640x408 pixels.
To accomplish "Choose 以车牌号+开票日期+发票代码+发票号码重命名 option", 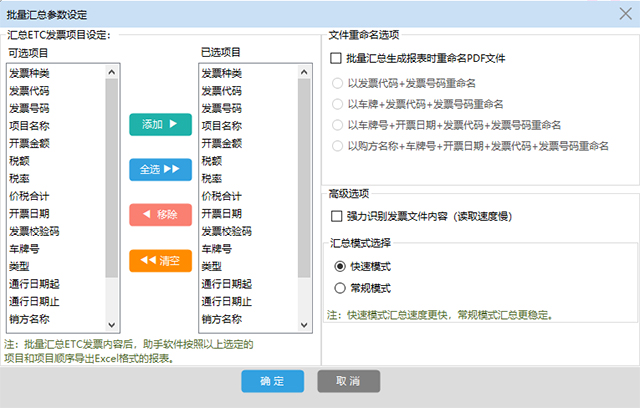I will (x=338, y=125).
